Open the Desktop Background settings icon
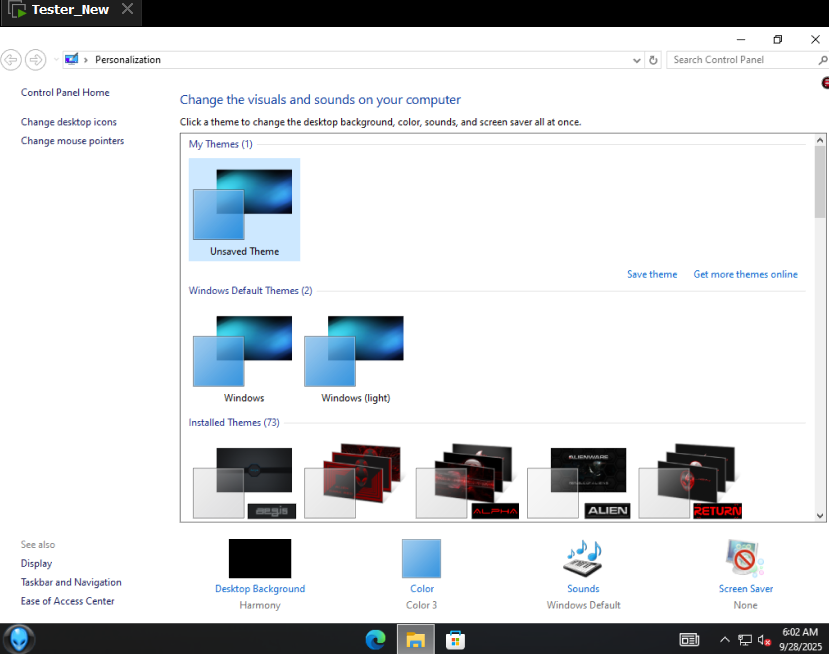Screen dimensions: 829x654 pos(259,559)
